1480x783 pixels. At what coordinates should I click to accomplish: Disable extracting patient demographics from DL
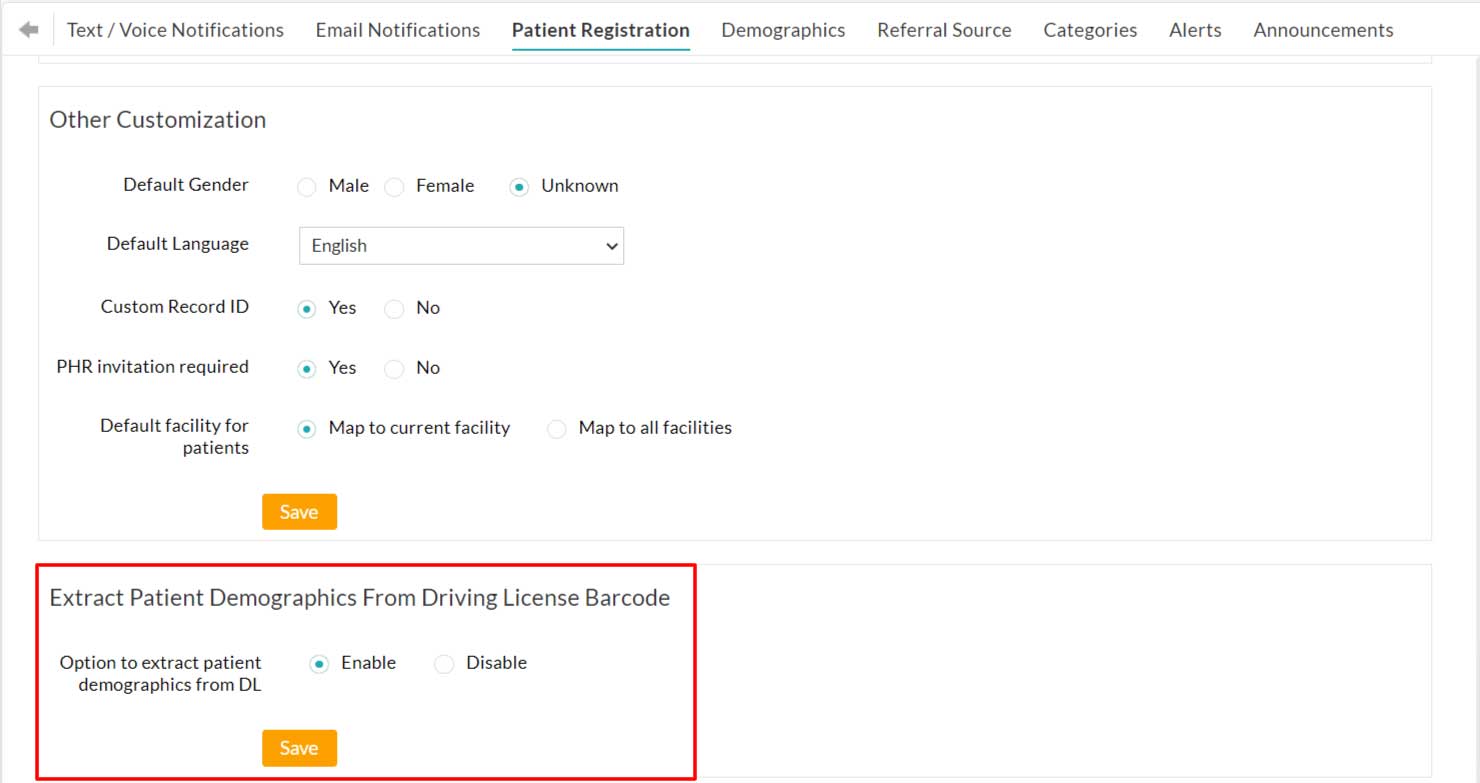[443, 663]
